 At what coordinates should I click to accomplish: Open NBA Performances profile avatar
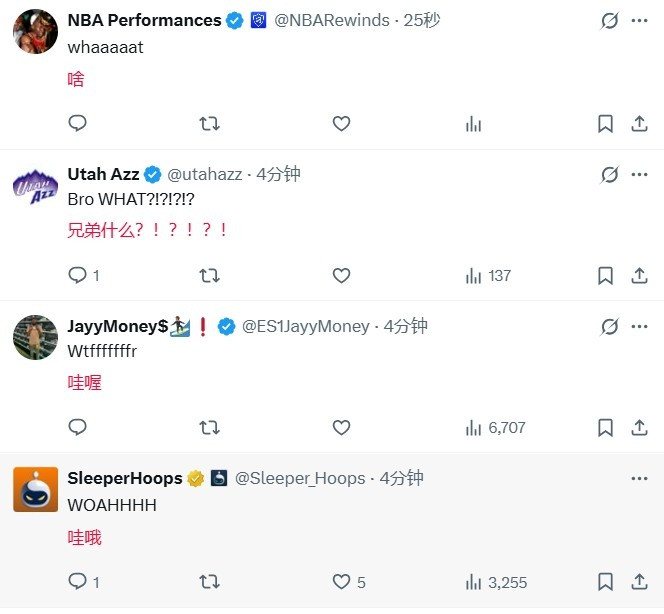point(35,33)
